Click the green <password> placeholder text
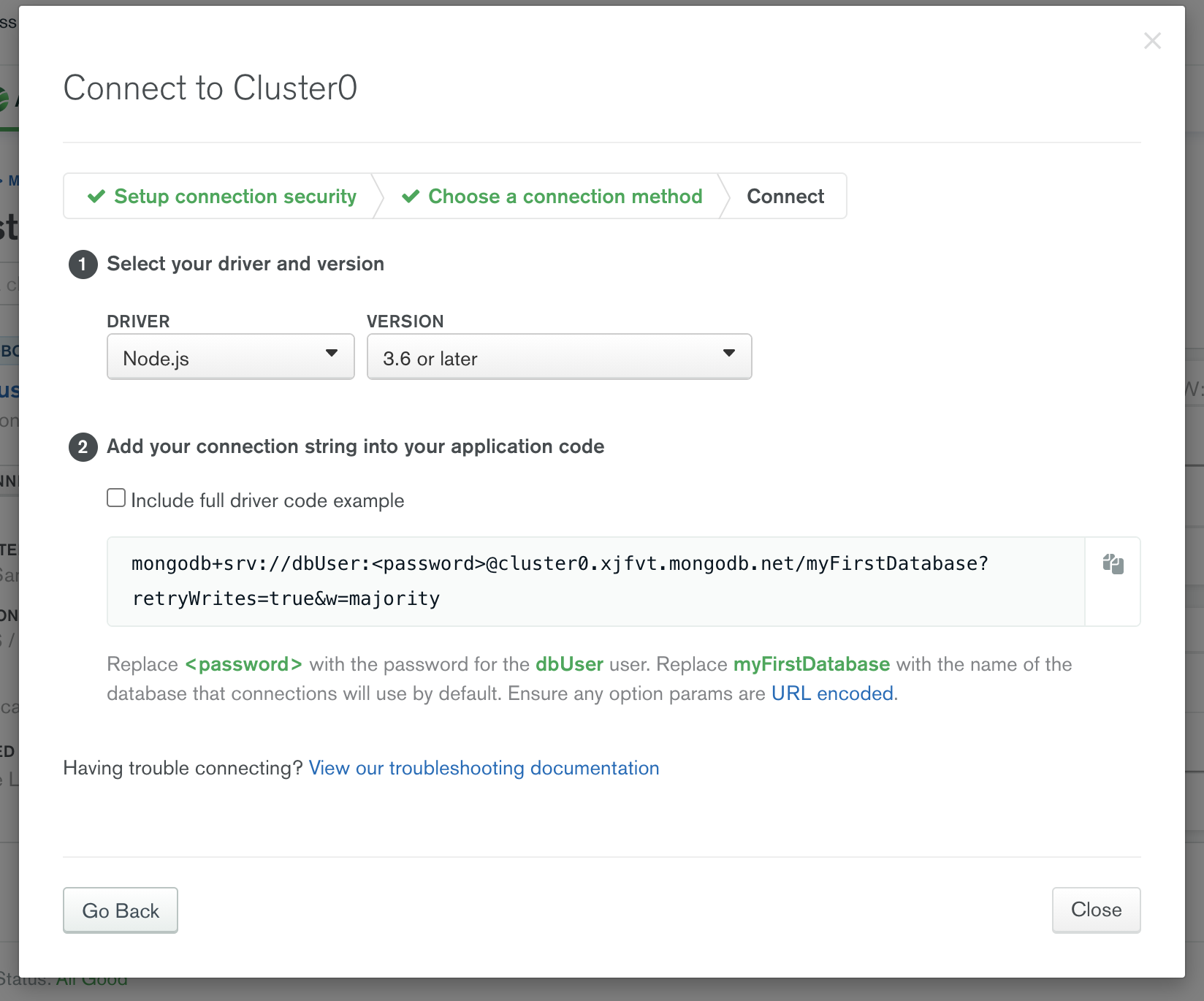 click(243, 664)
